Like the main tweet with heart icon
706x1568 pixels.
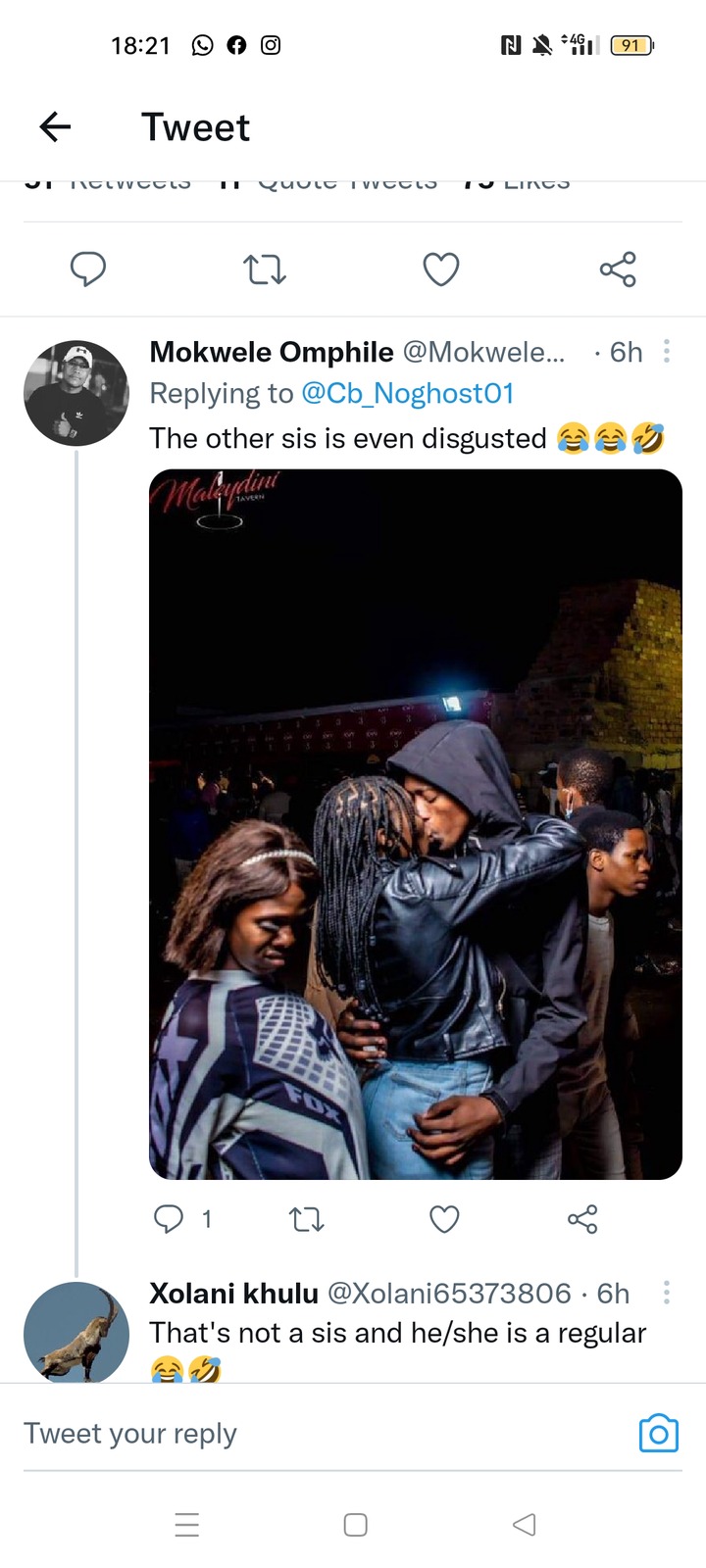[441, 269]
